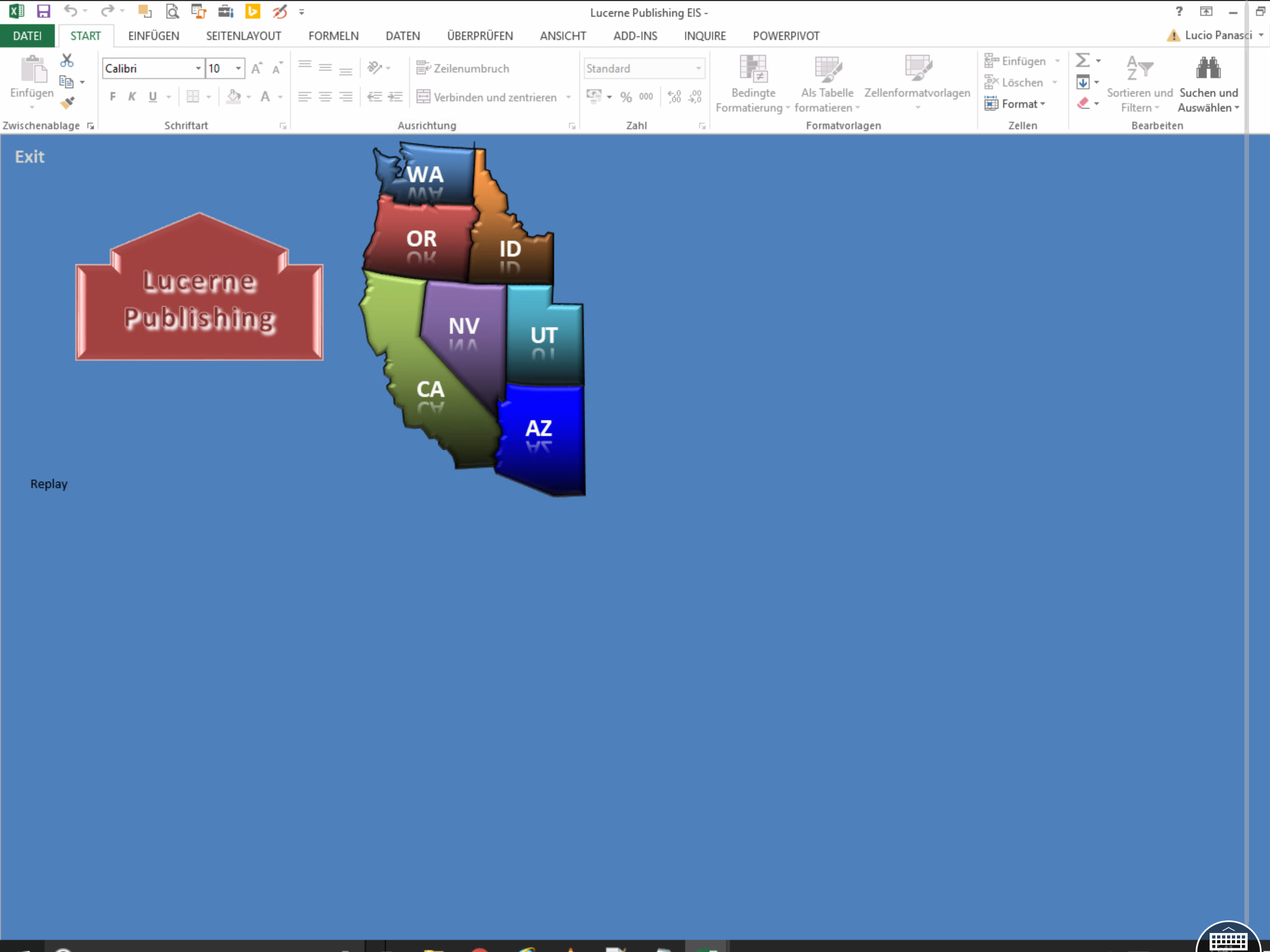Image resolution: width=1270 pixels, height=952 pixels.
Task: Cut selection with the scissors icon
Action: point(67,60)
